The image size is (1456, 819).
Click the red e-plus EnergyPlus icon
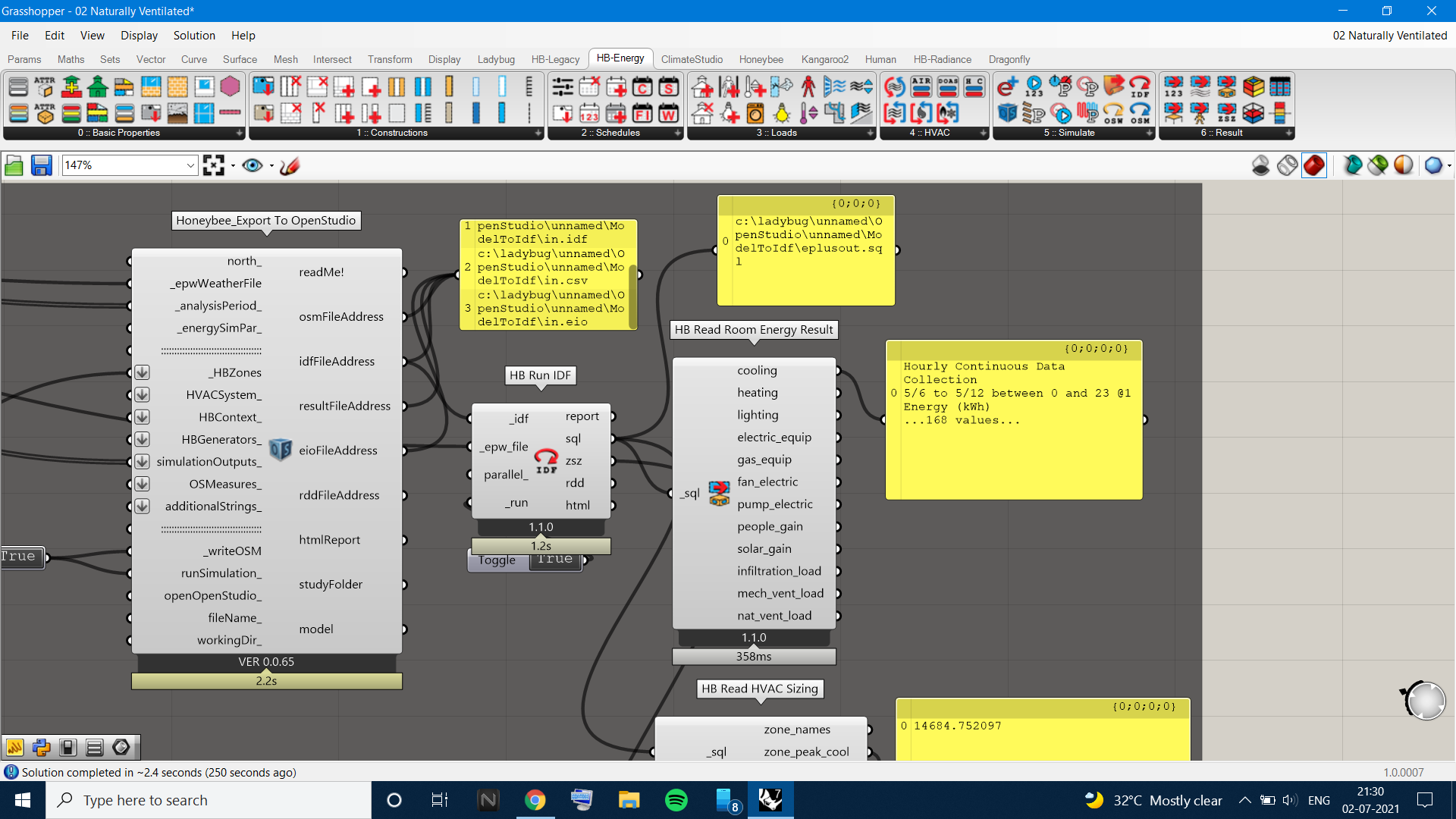pyautogui.click(x=1007, y=86)
